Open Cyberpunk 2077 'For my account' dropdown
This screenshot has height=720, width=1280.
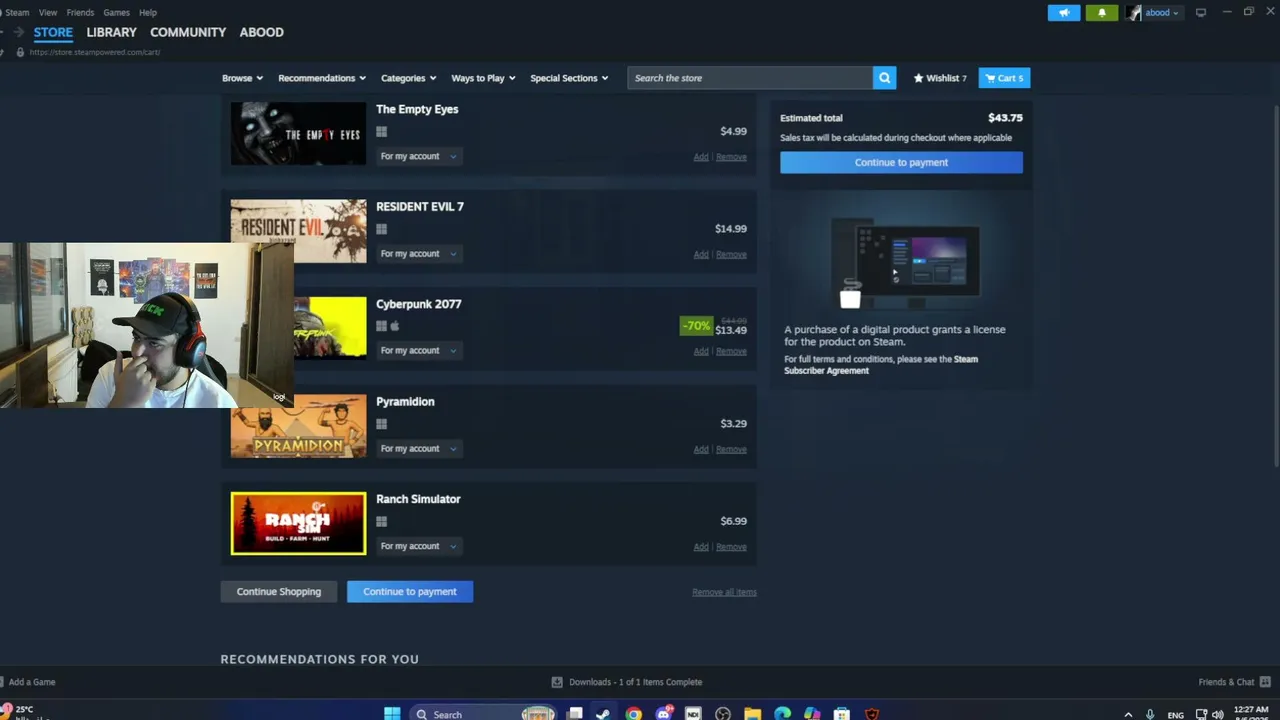(418, 351)
